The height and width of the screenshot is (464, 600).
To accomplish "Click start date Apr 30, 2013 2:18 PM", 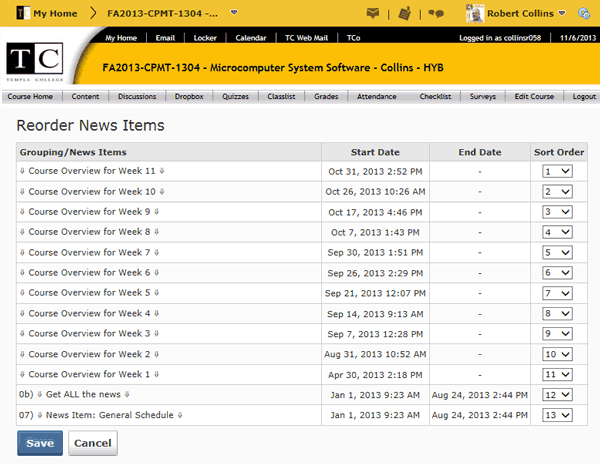I will (x=375, y=375).
